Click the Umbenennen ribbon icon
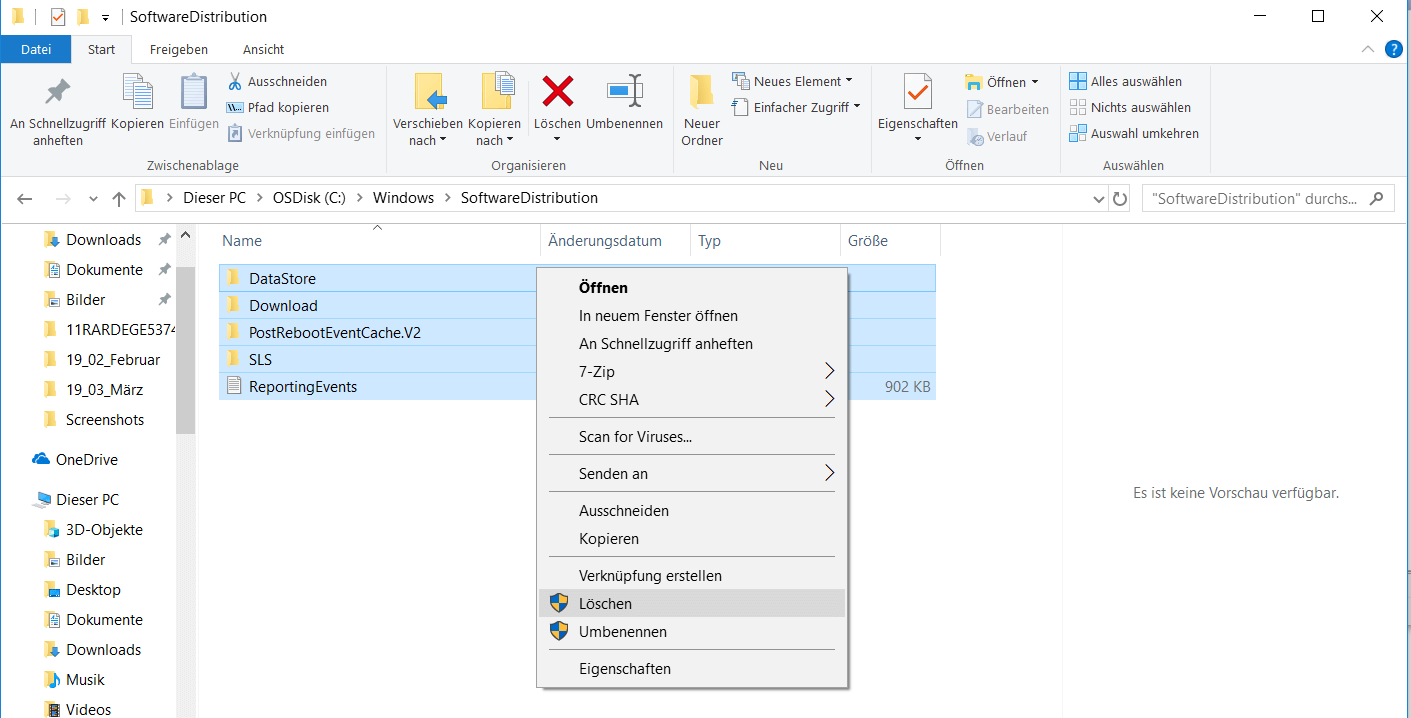Viewport: 1411px width, 718px height. coord(624,102)
